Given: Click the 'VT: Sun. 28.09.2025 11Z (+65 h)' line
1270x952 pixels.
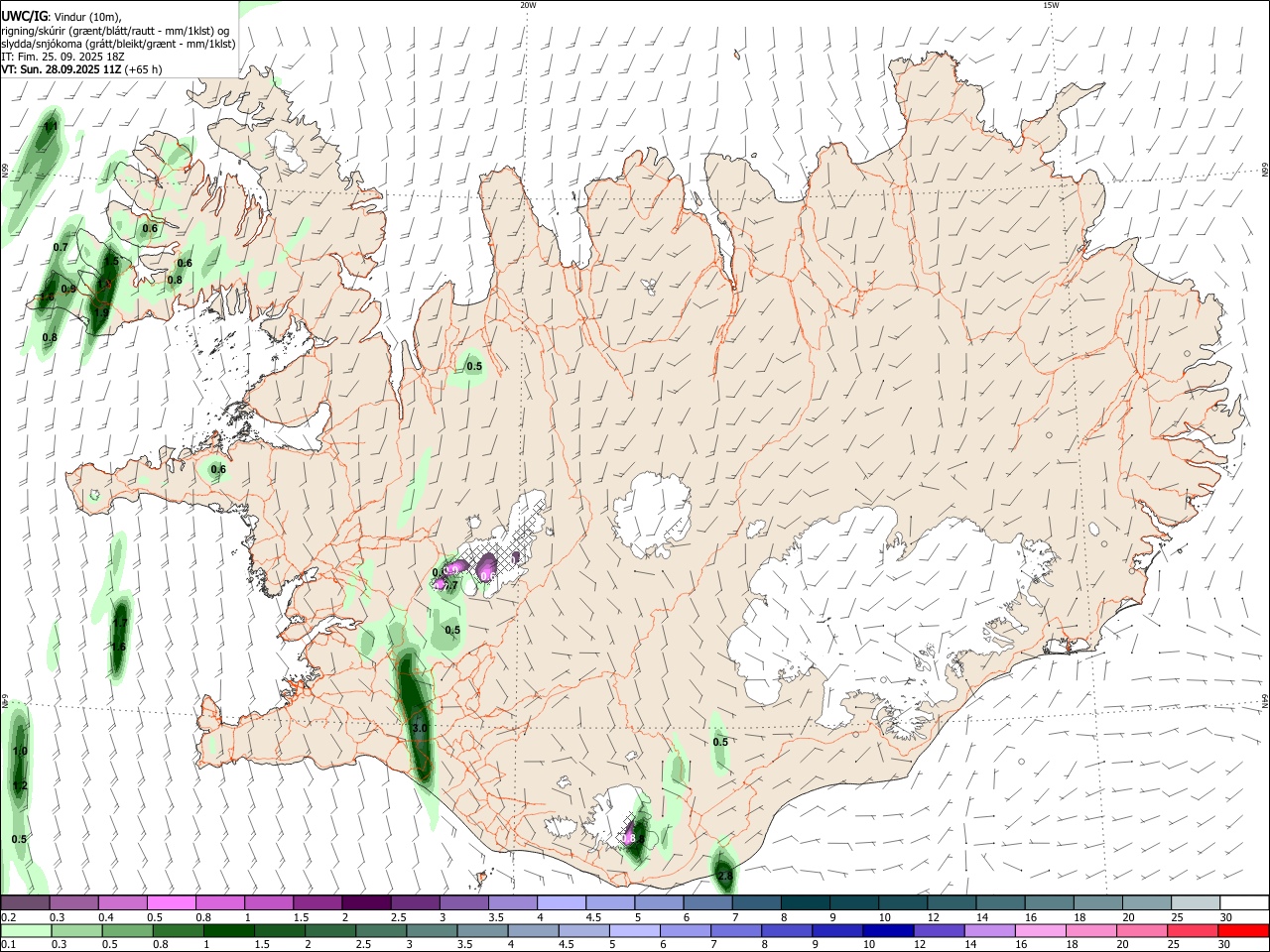Looking at the screenshot, I should pyautogui.click(x=81, y=69).
